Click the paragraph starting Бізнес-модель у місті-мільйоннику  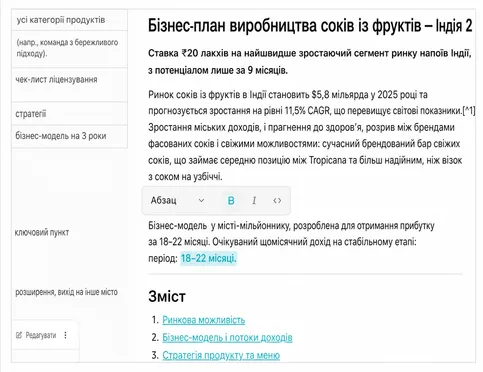(x=291, y=242)
